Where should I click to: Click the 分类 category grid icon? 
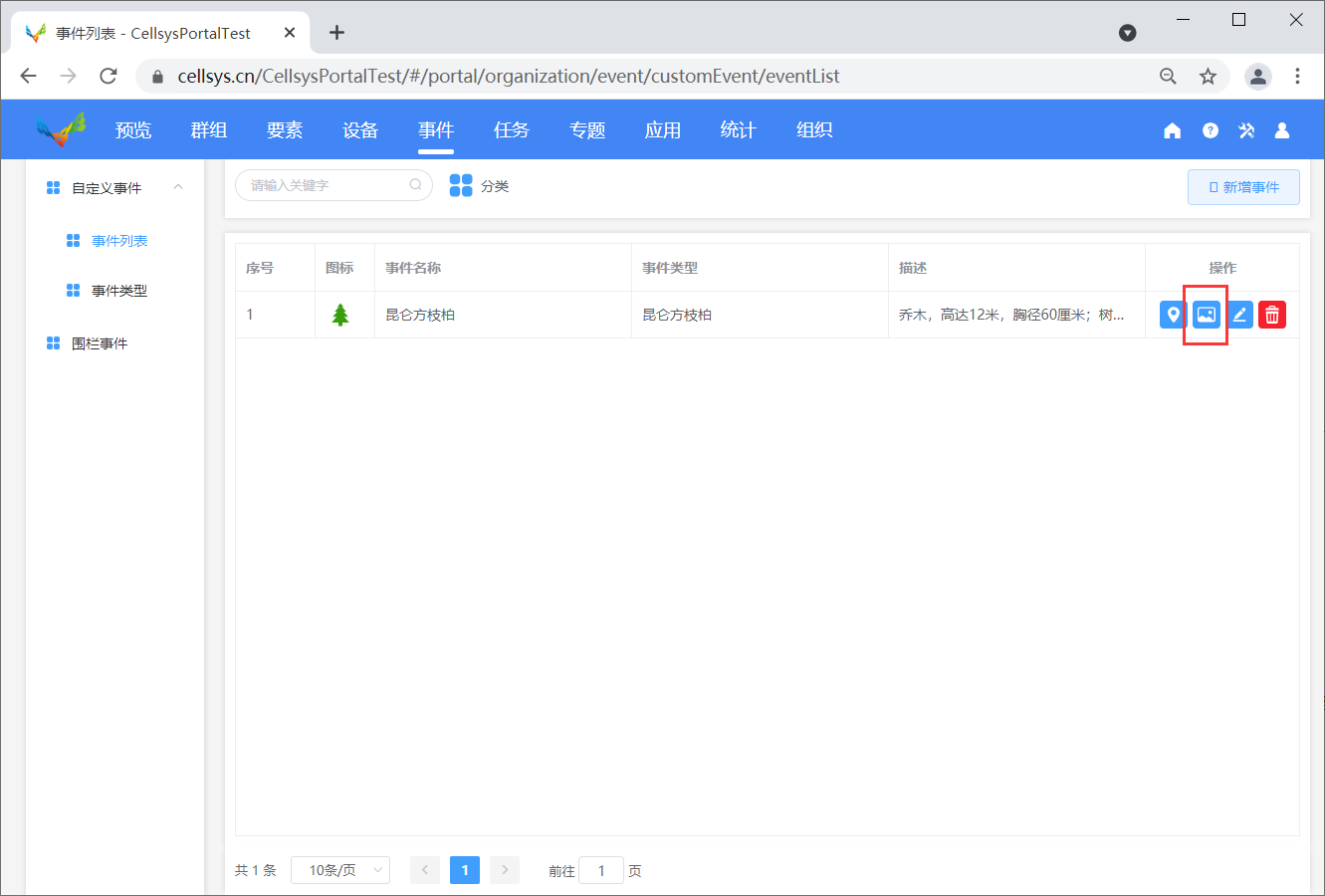(461, 185)
